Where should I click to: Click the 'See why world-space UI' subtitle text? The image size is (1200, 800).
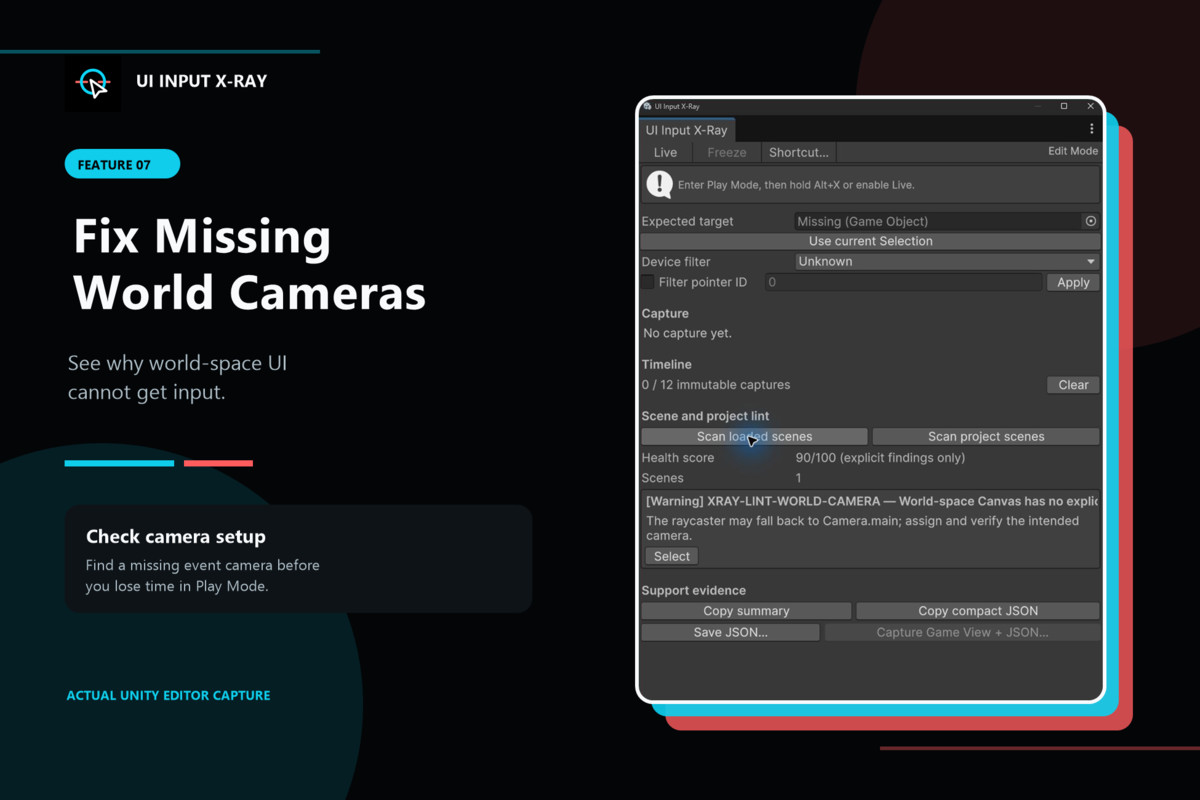tap(177, 363)
